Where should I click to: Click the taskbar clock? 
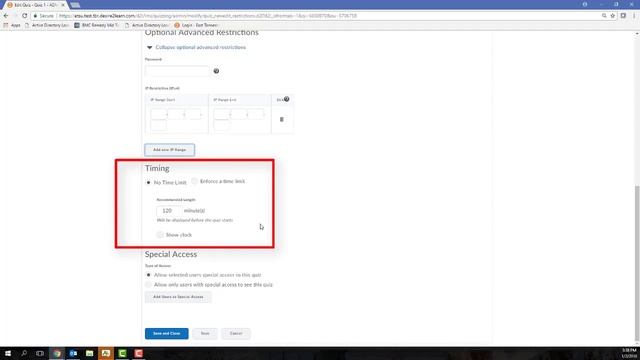coord(629,353)
